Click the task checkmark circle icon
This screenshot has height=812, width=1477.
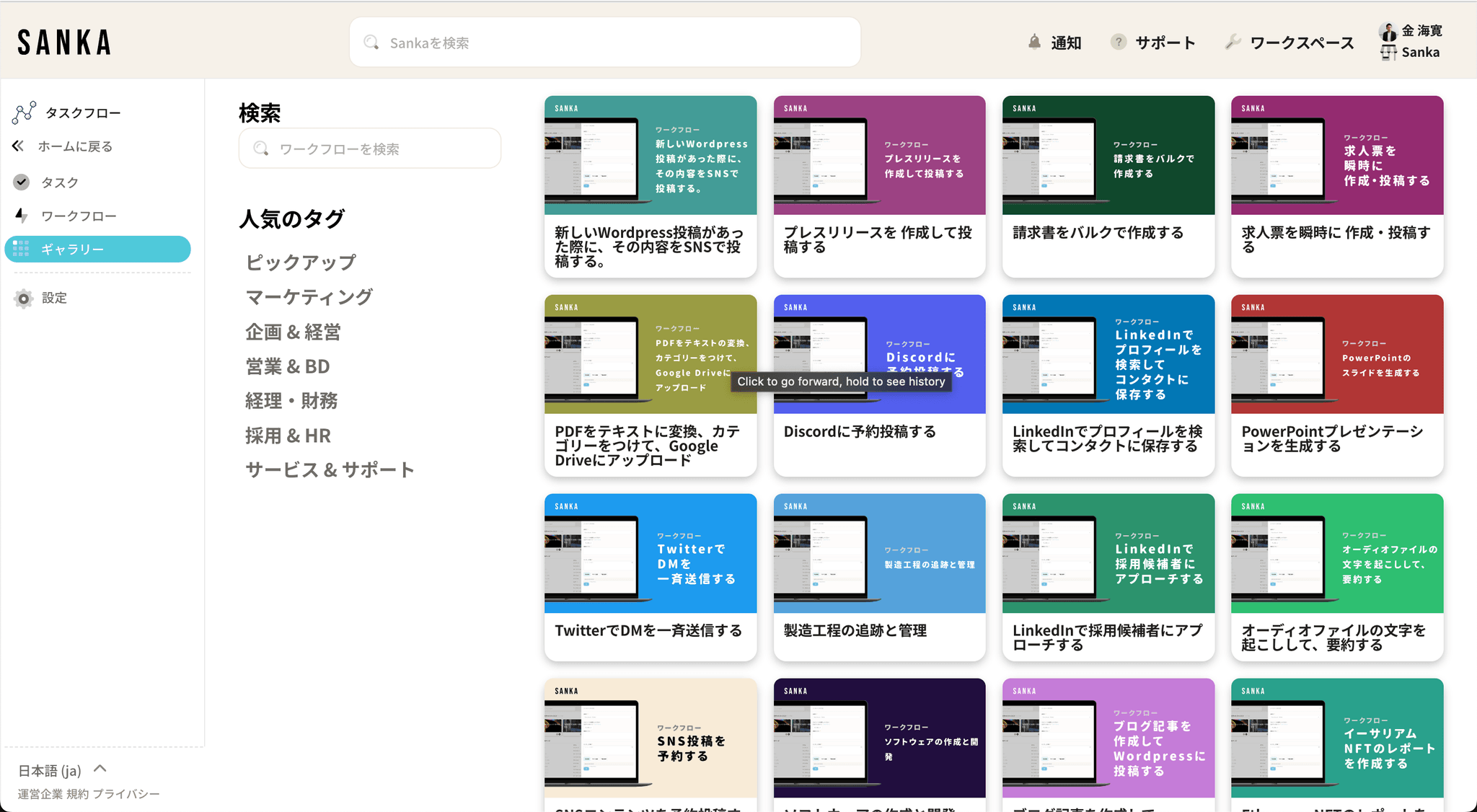pyautogui.click(x=22, y=182)
